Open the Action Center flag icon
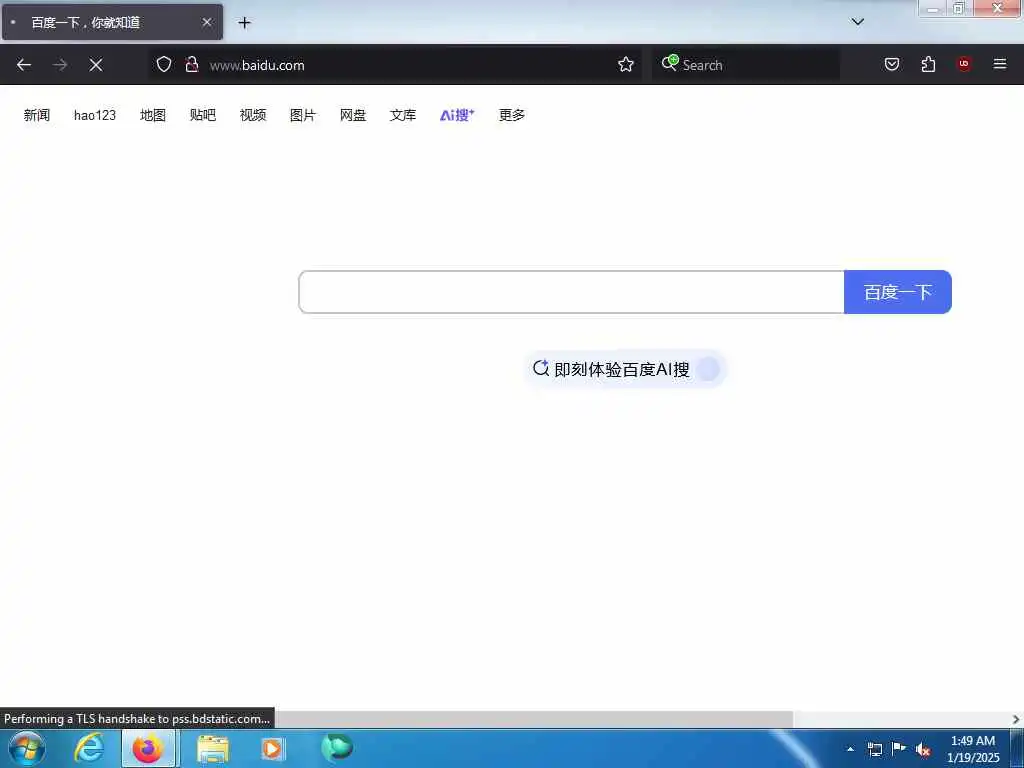This screenshot has width=1024, height=768. click(899, 748)
